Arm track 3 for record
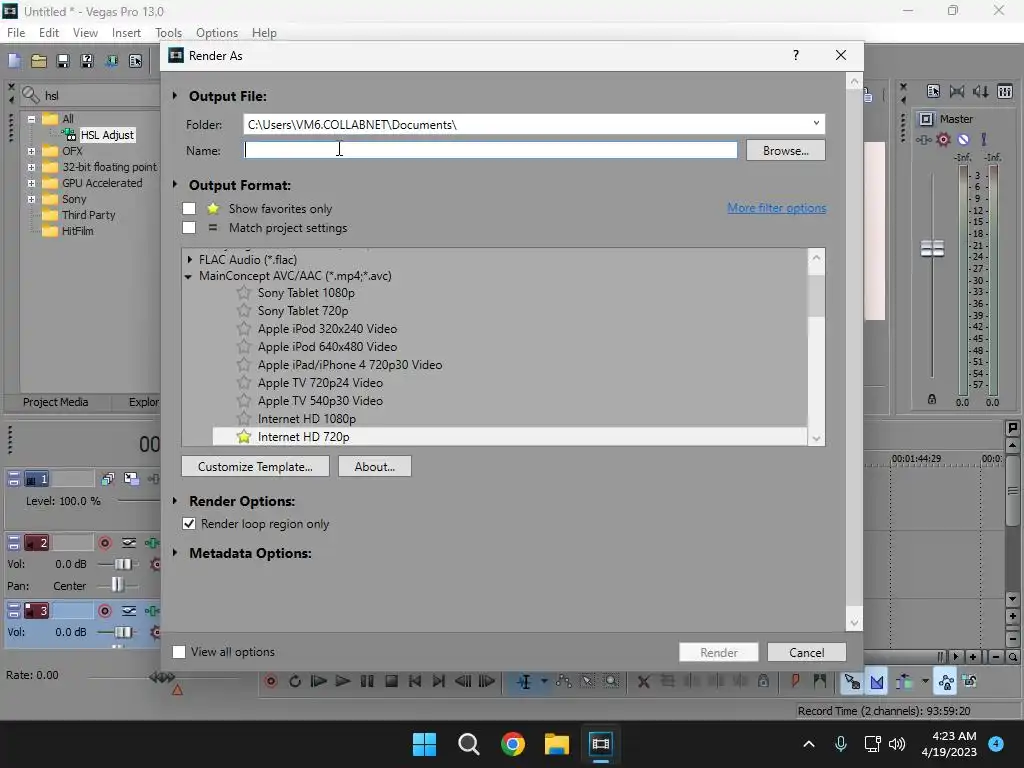 (x=104, y=611)
